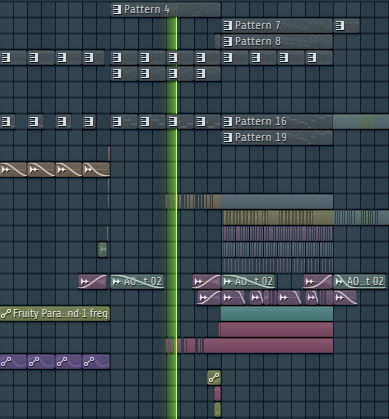Select the Pattern 8 clip
389x419 pixels.
coord(277,42)
